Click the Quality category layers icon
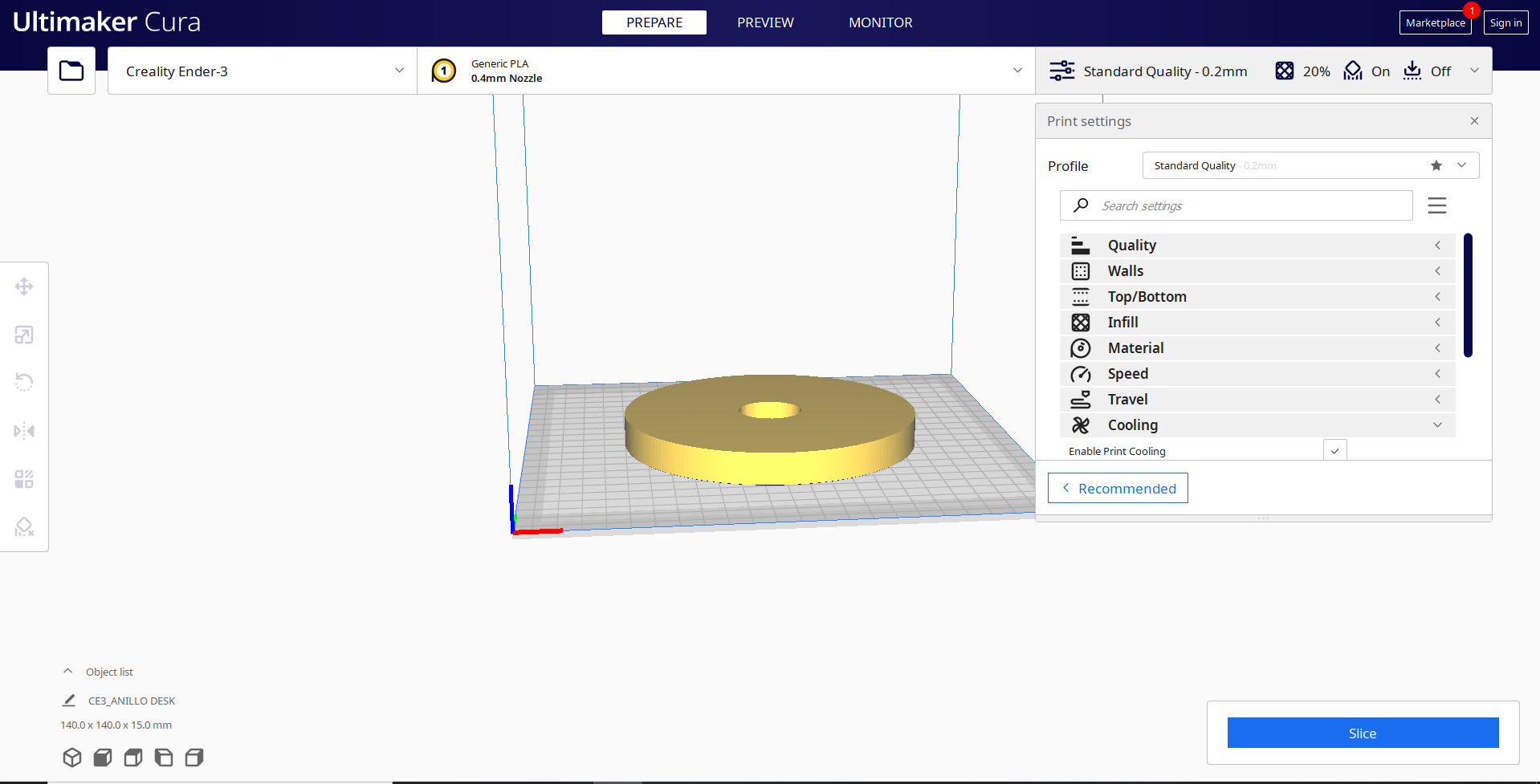 pyautogui.click(x=1081, y=246)
